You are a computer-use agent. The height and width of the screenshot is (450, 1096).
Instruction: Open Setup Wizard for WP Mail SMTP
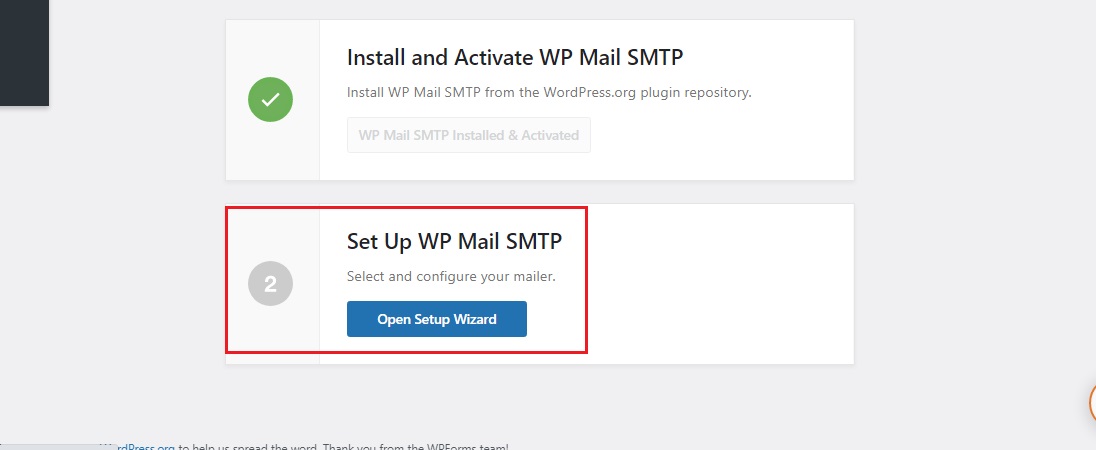point(437,319)
